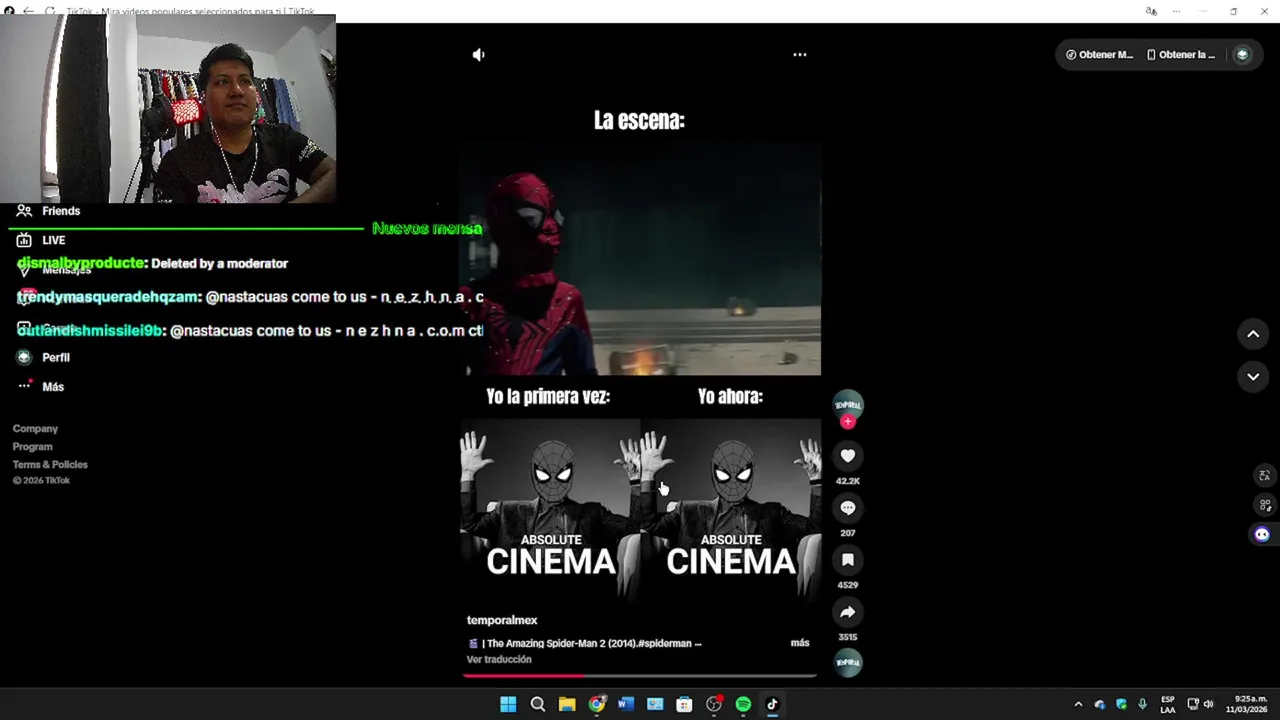Save video with bookmark icon
The height and width of the screenshot is (720, 1280).
848,560
